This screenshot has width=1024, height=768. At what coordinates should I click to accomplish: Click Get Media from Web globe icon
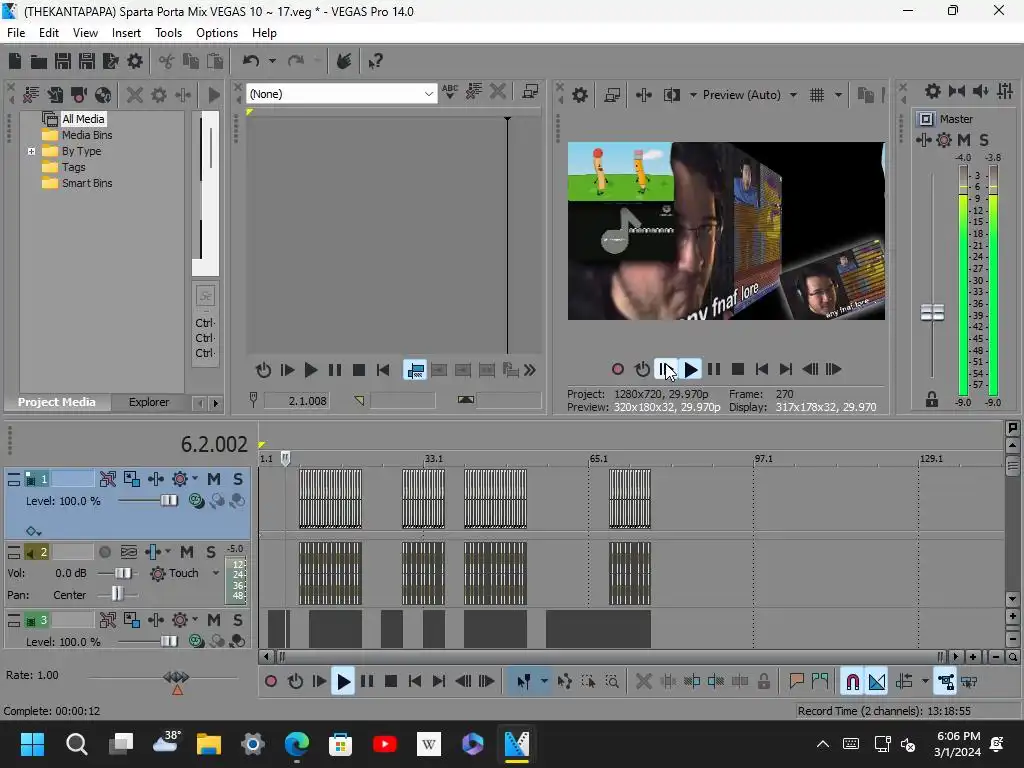point(103,95)
